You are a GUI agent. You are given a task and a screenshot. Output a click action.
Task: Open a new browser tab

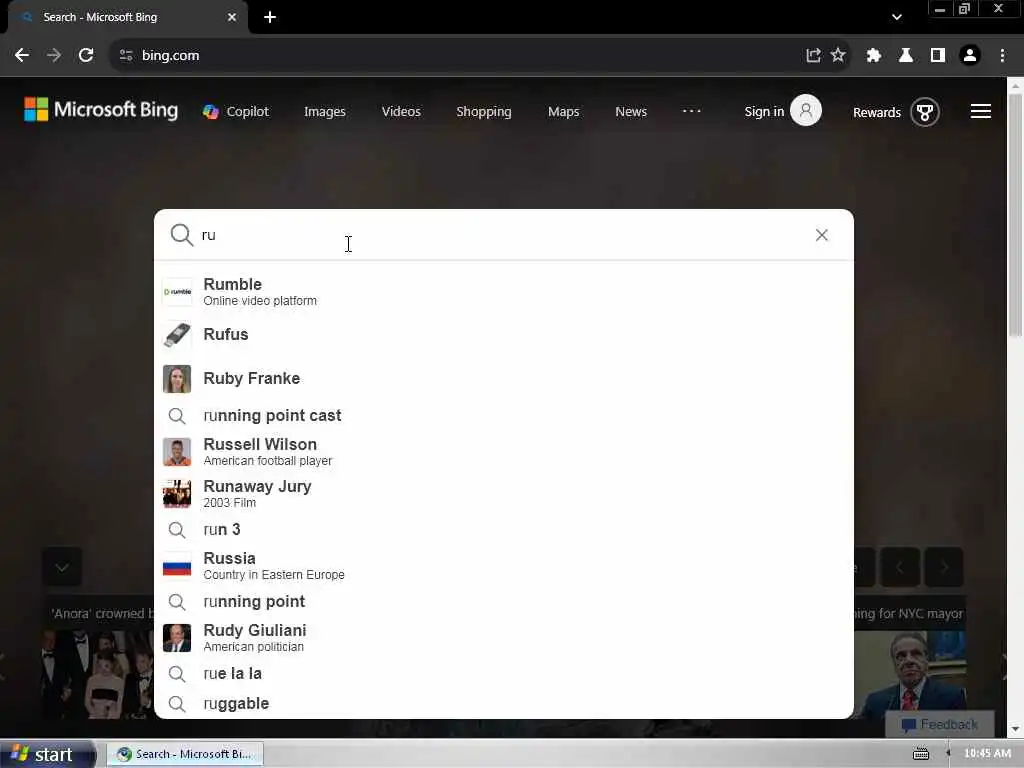pyautogui.click(x=270, y=18)
